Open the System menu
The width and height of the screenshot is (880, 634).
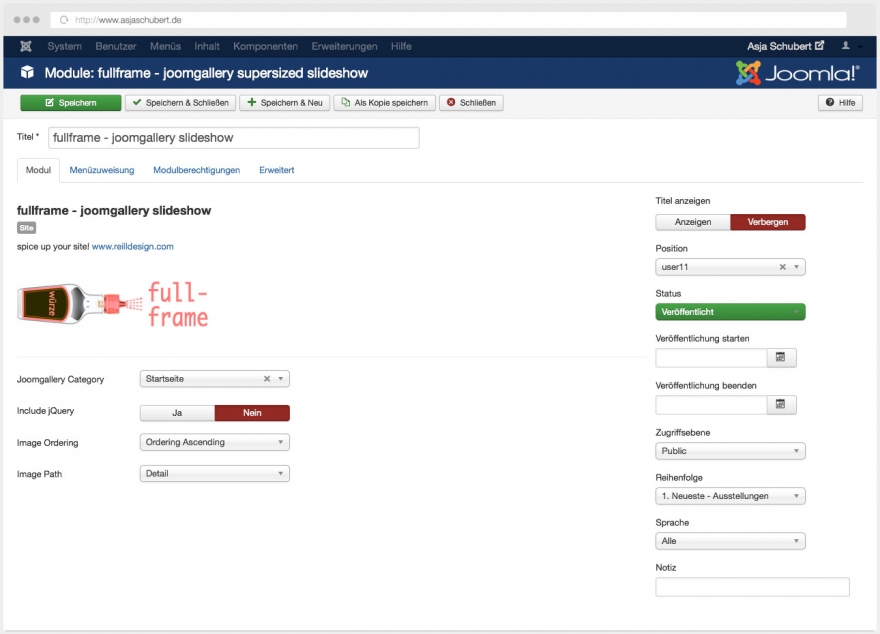65,46
